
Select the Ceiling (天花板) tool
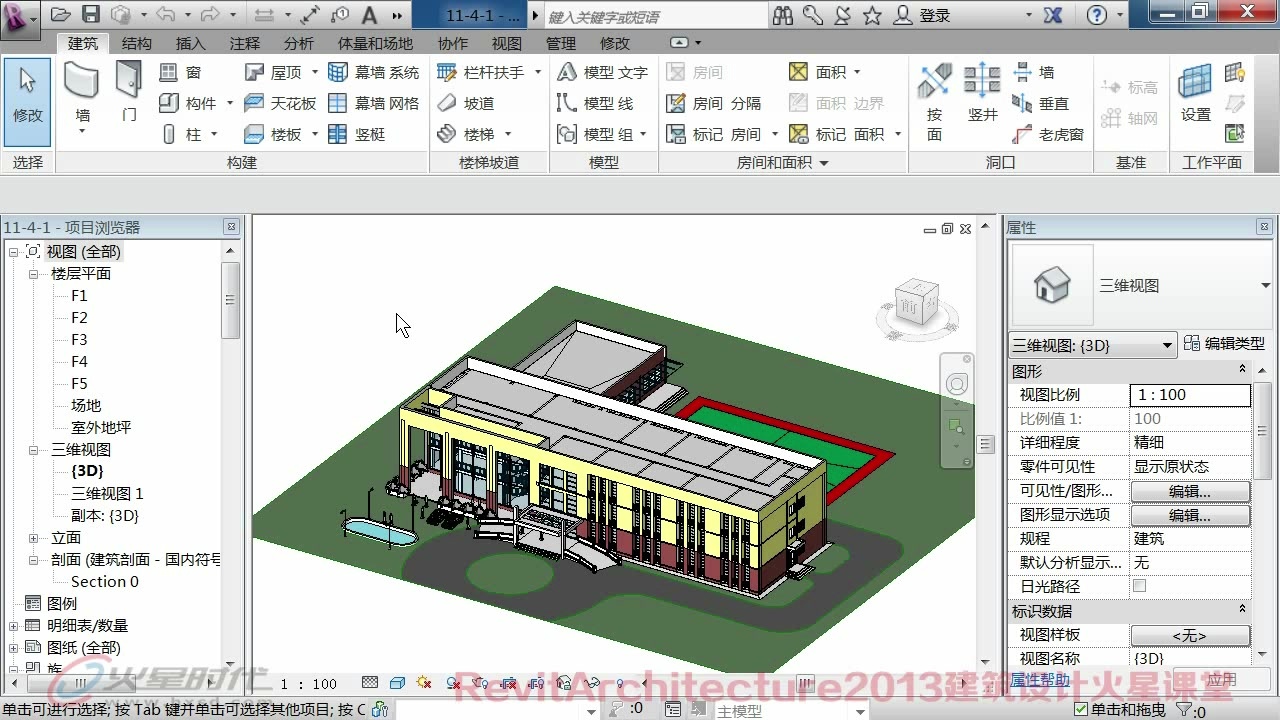[x=280, y=103]
